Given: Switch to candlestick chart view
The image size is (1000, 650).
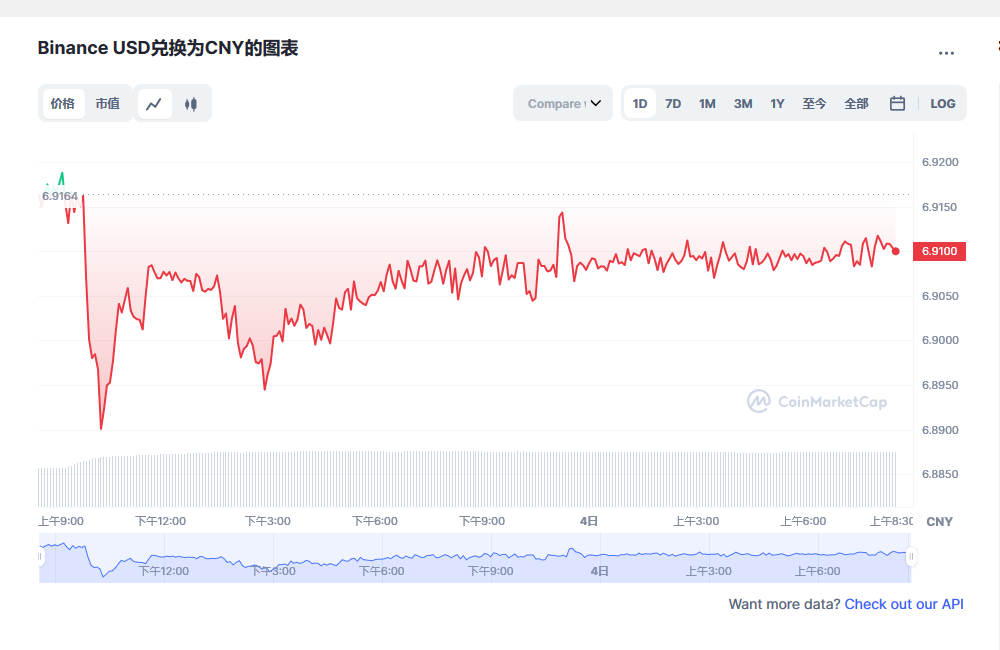Looking at the screenshot, I should pyautogui.click(x=191, y=104).
